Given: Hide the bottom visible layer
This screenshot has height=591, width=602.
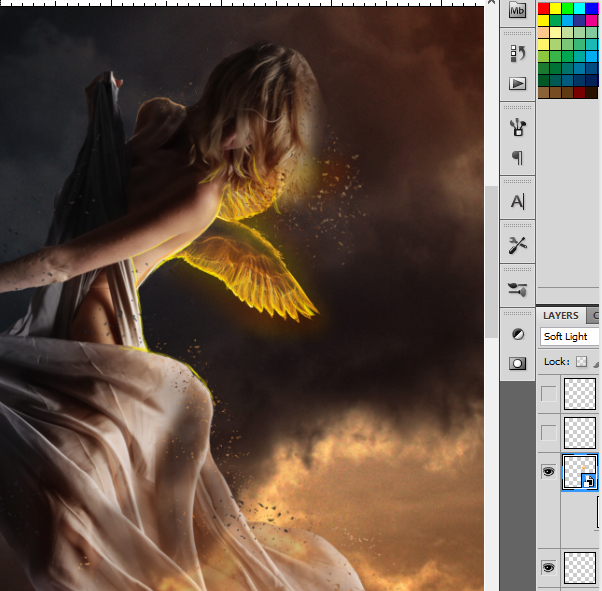Looking at the screenshot, I should coord(548,567).
